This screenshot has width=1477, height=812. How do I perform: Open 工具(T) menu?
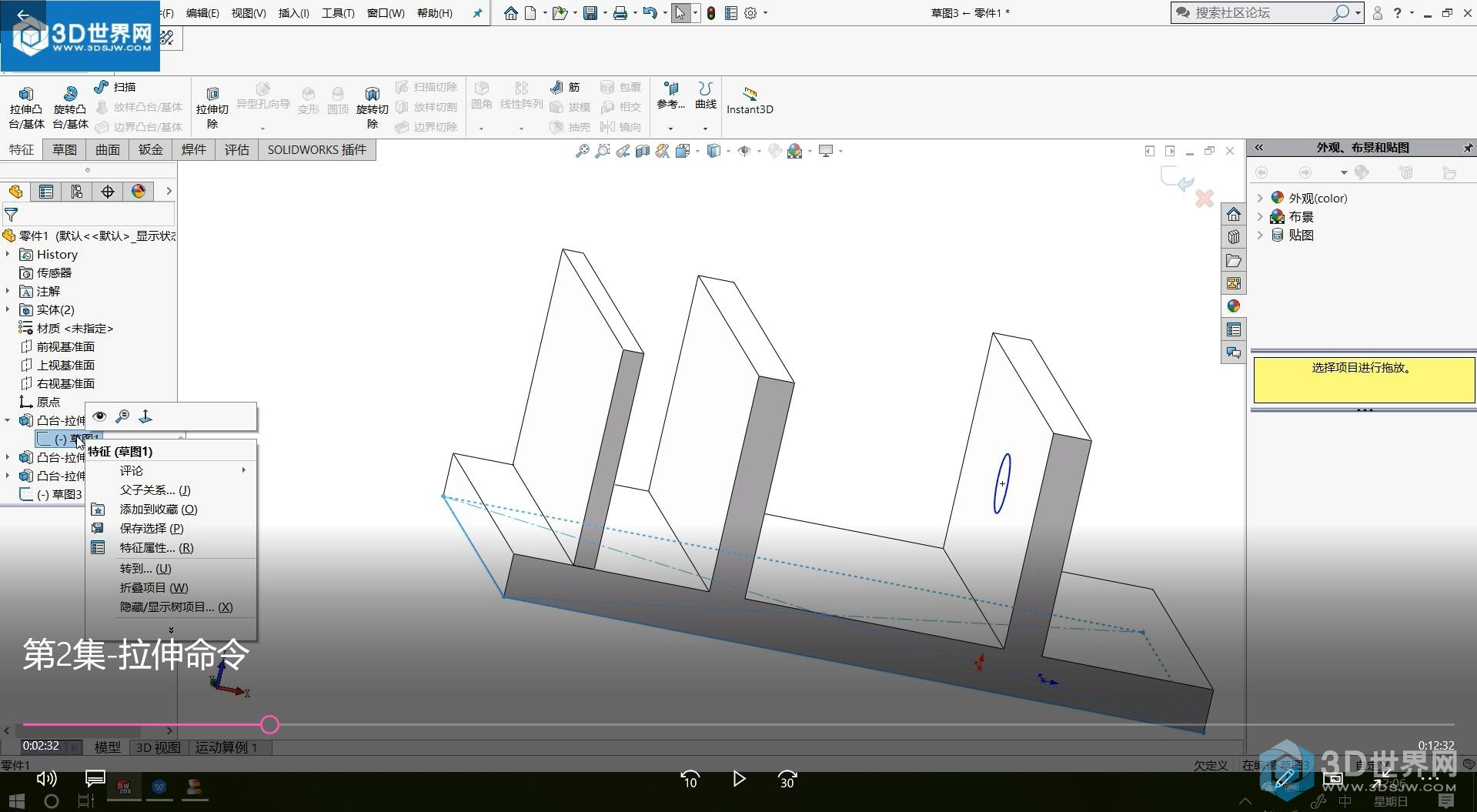click(x=338, y=13)
